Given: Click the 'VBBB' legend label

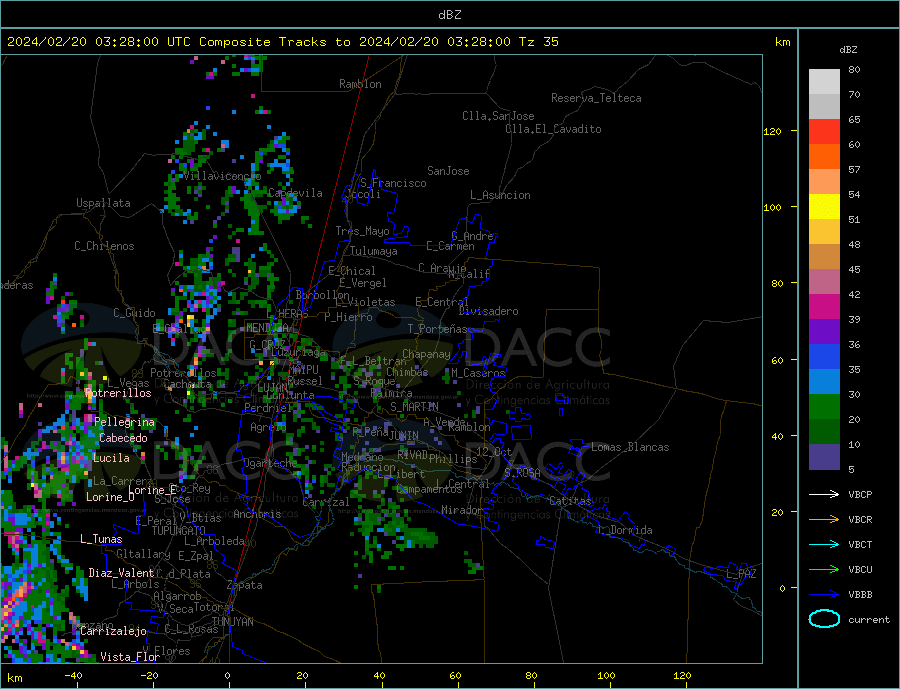Looking at the screenshot, I should point(860,595).
